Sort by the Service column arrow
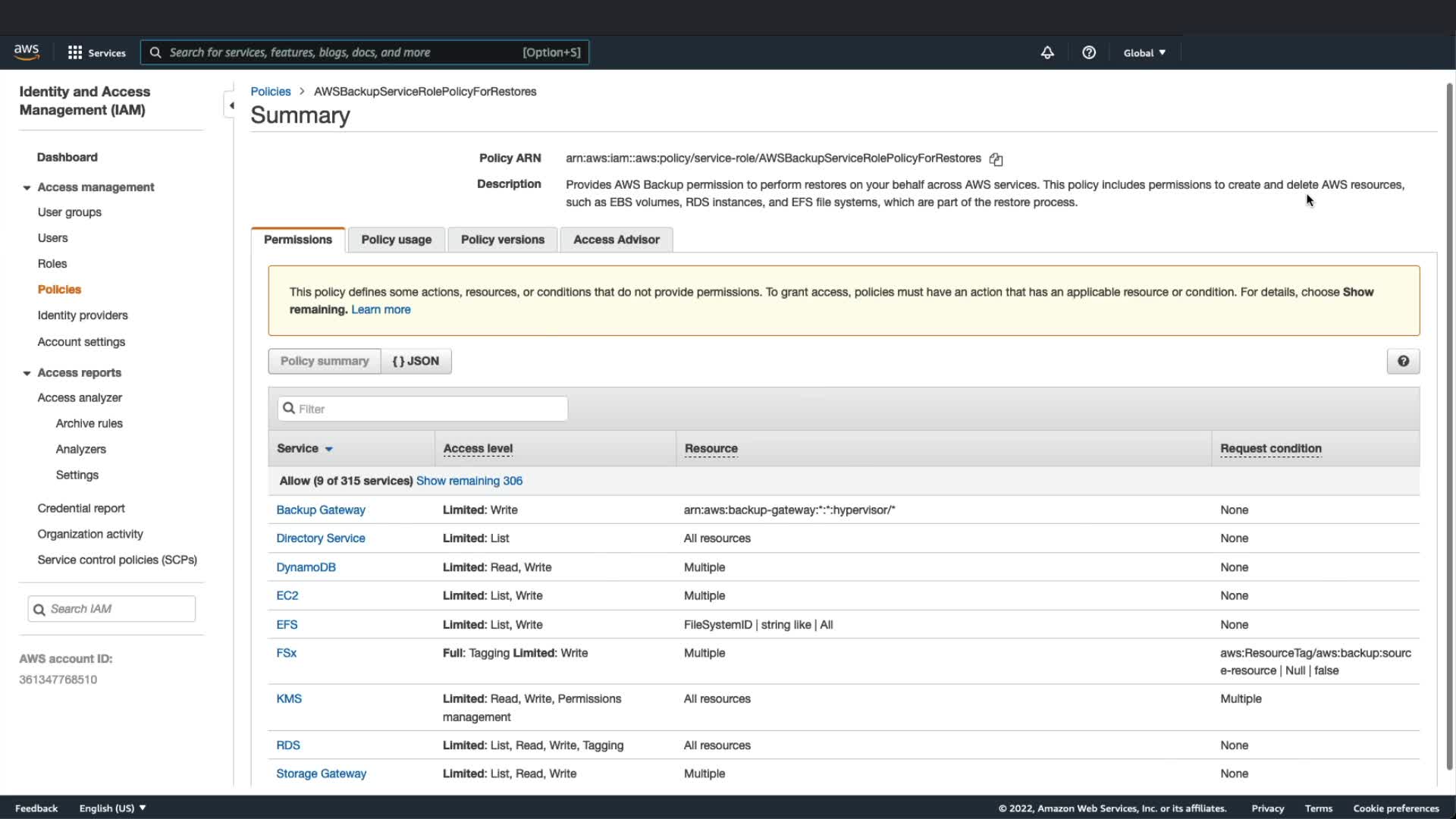This screenshot has width=1456, height=819. 329,449
